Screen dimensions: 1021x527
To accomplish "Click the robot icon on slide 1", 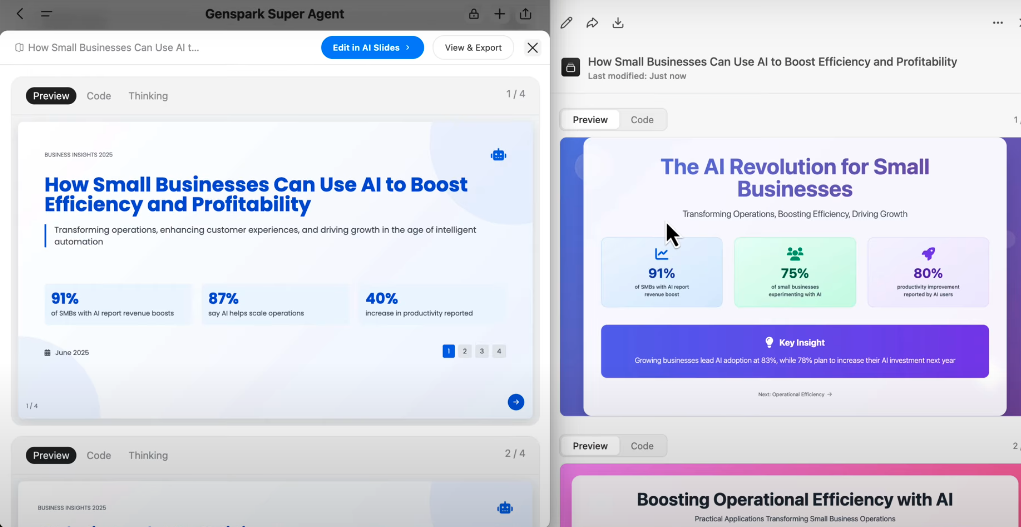I will pyautogui.click(x=498, y=154).
